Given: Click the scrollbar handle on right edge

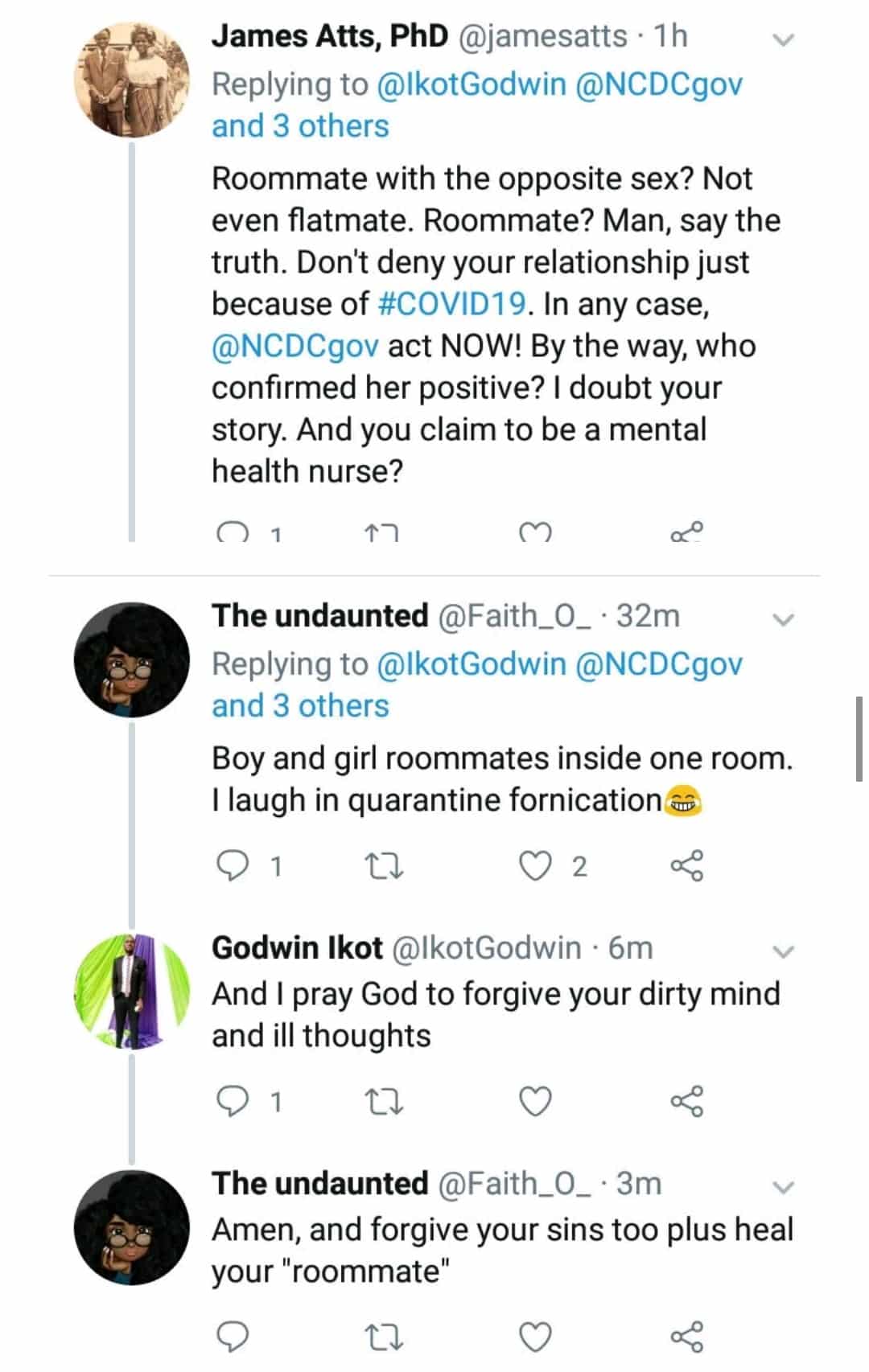Looking at the screenshot, I should 859,738.
